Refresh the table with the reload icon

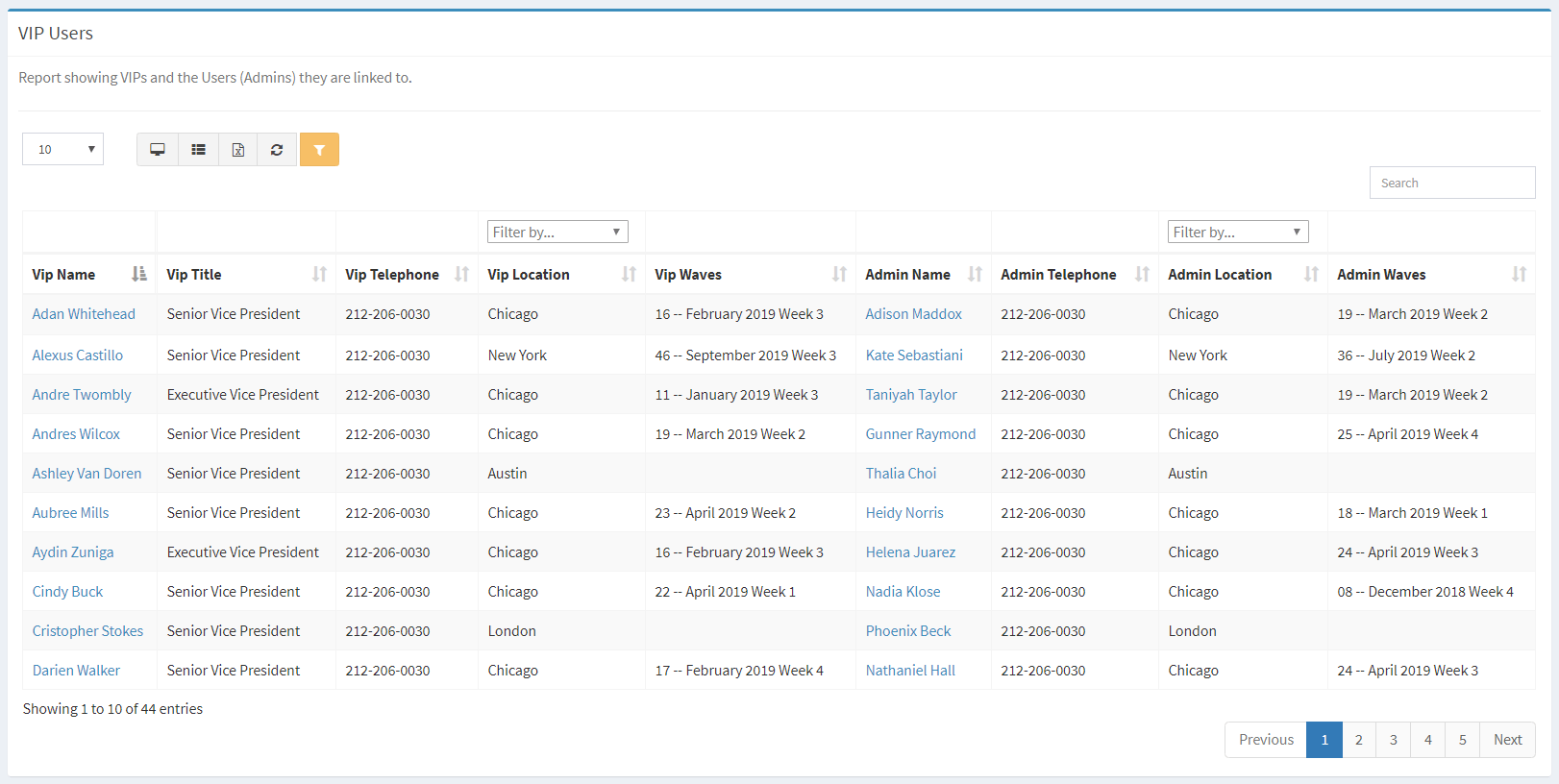(x=277, y=149)
